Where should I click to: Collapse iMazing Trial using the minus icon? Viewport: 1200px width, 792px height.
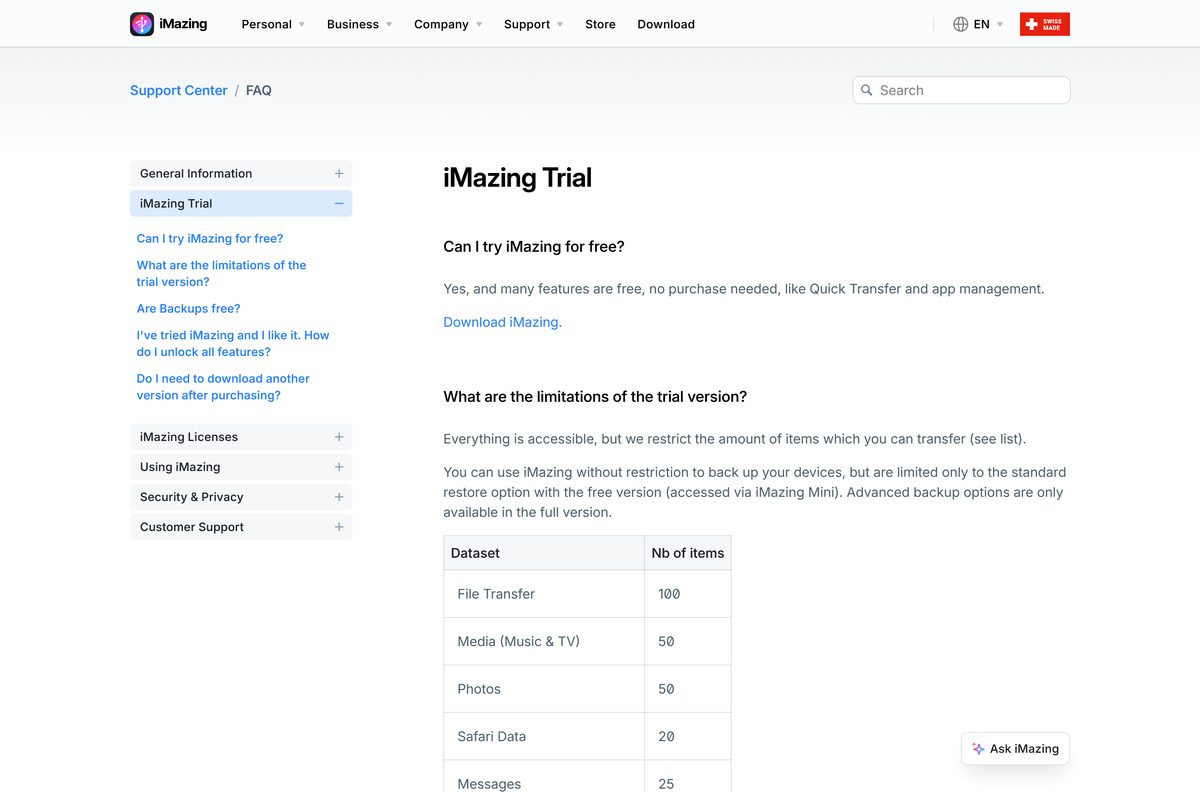(x=339, y=203)
